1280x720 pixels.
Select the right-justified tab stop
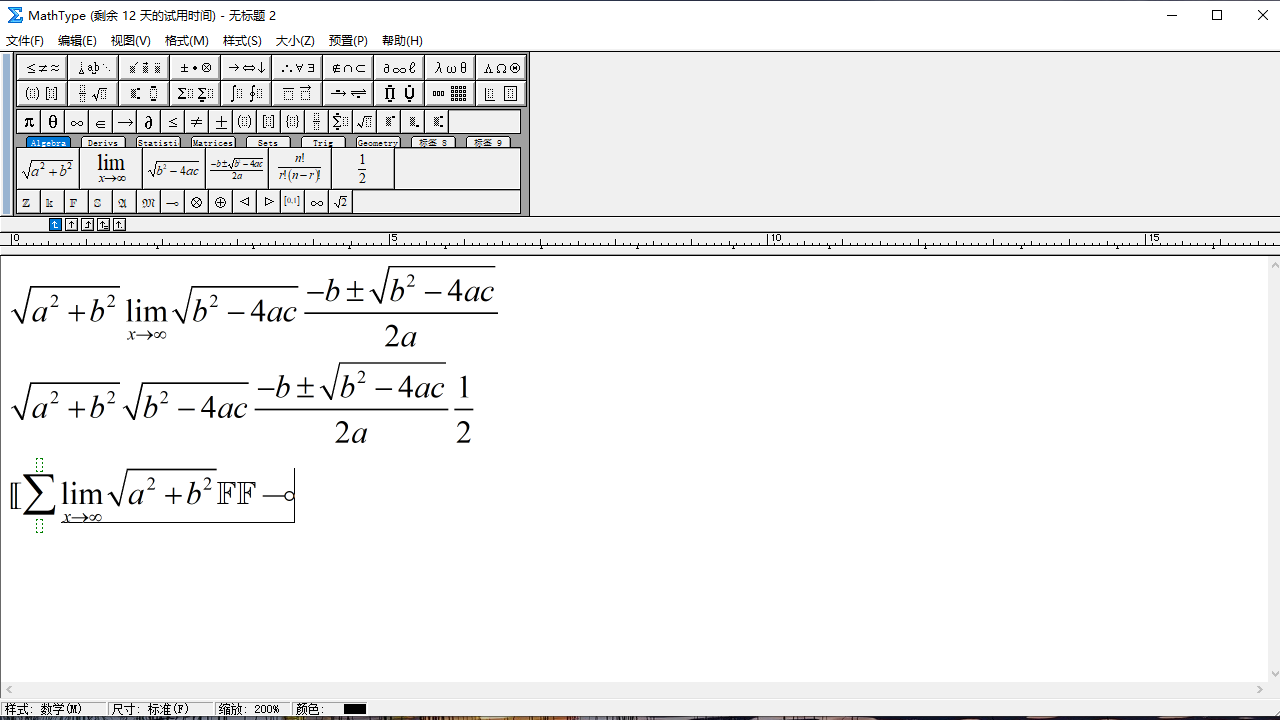[x=88, y=225]
